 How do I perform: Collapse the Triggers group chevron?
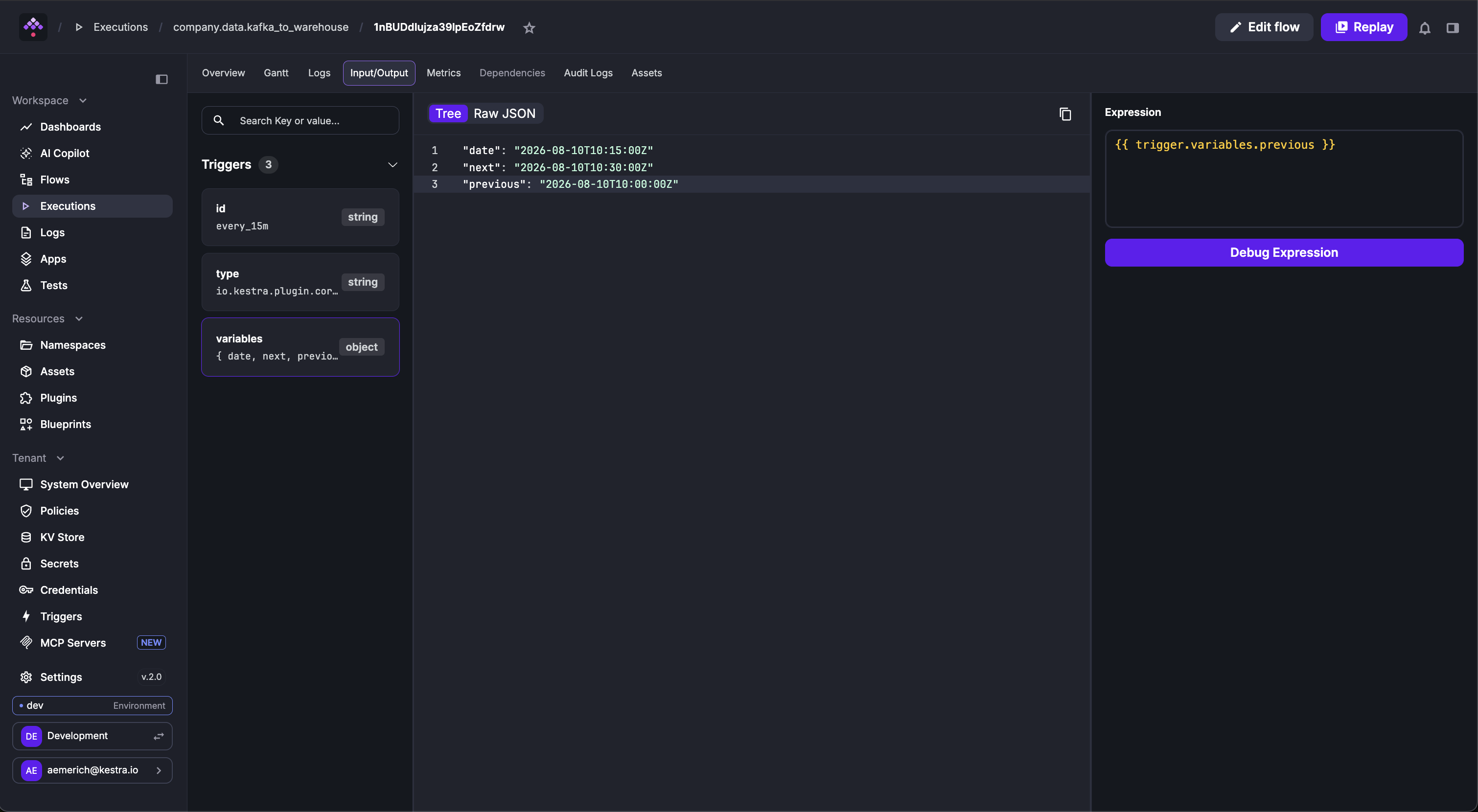pyautogui.click(x=393, y=164)
